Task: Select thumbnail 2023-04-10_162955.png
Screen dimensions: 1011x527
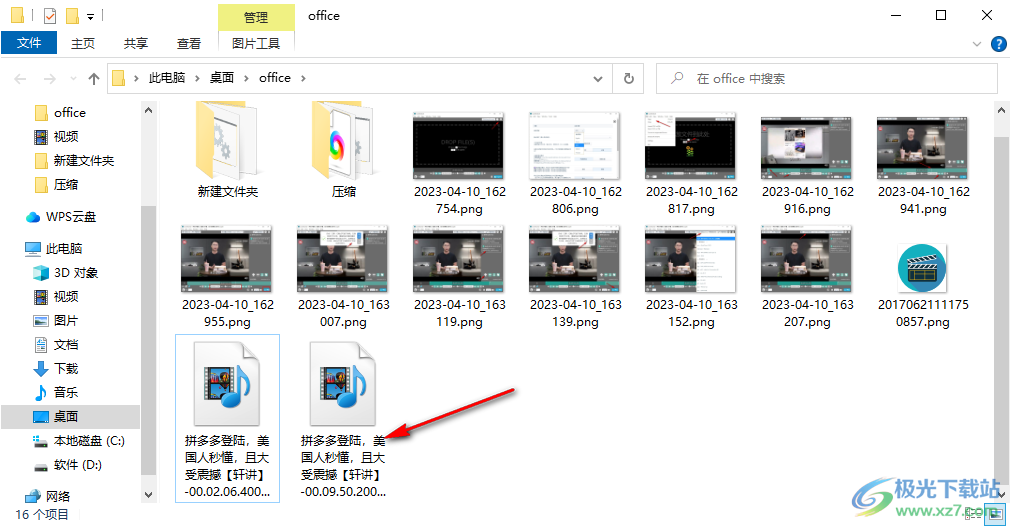Action: pos(227,259)
